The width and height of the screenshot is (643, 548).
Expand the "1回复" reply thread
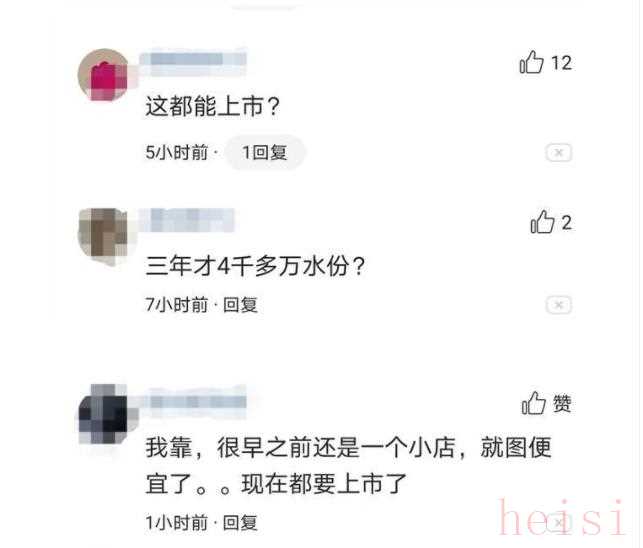click(x=265, y=153)
